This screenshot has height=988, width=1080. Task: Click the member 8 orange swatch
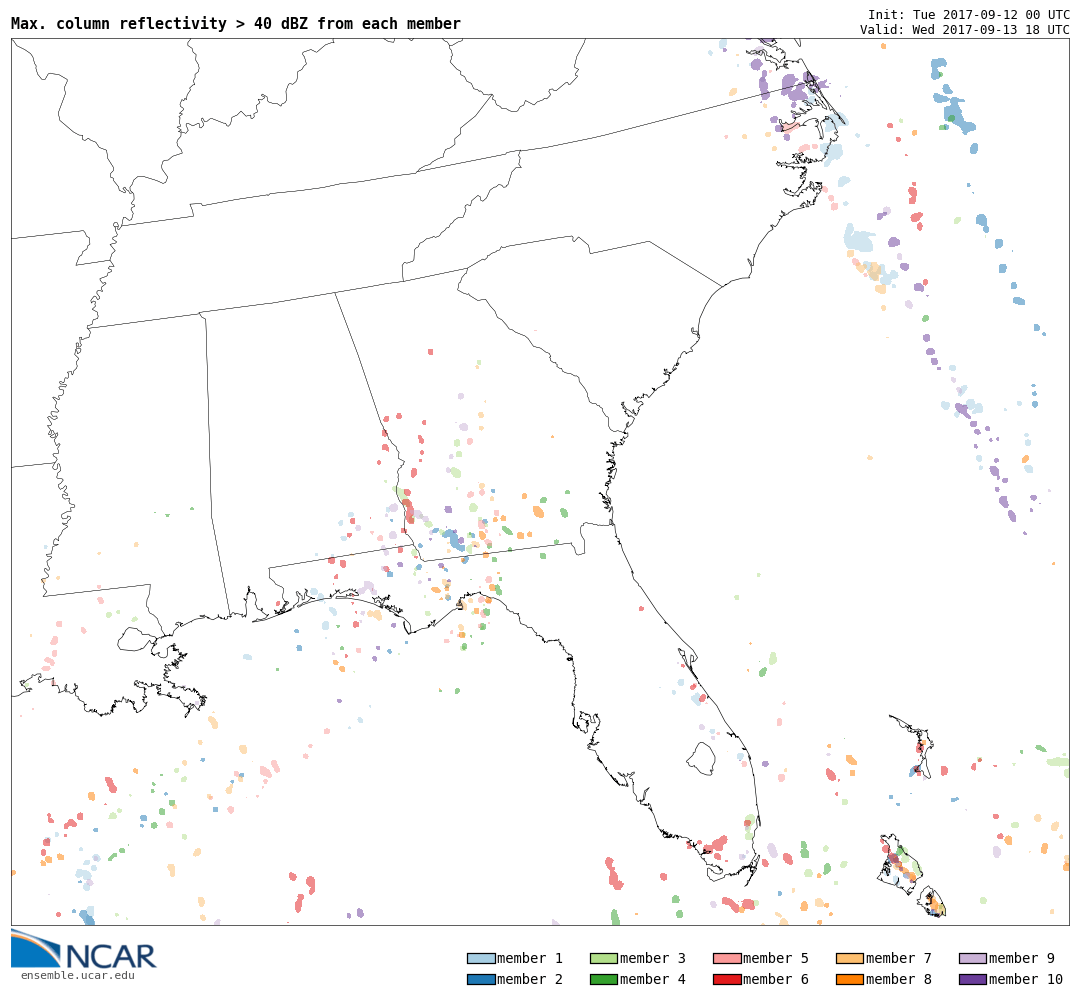click(x=850, y=979)
